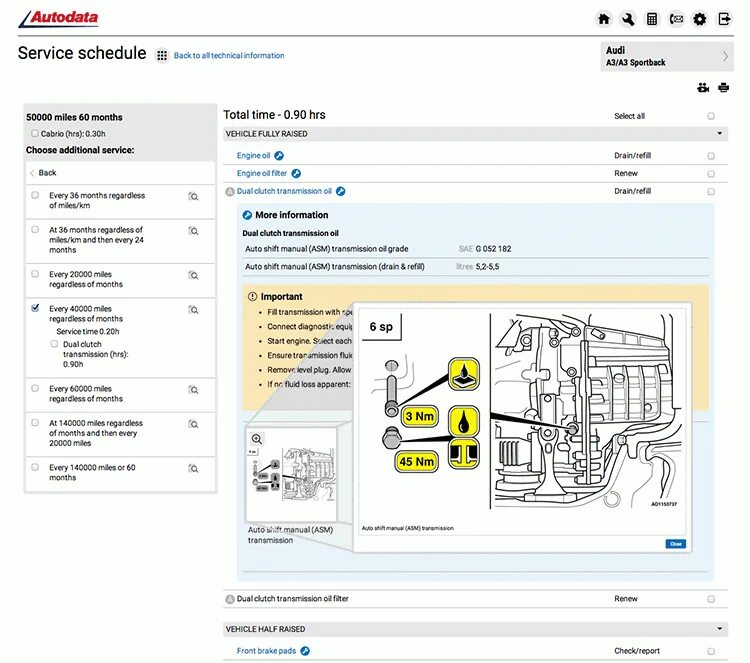Toggle info icon beside Dual clutch transmission oil
Viewport: 750px width, 663px height.
(x=341, y=191)
